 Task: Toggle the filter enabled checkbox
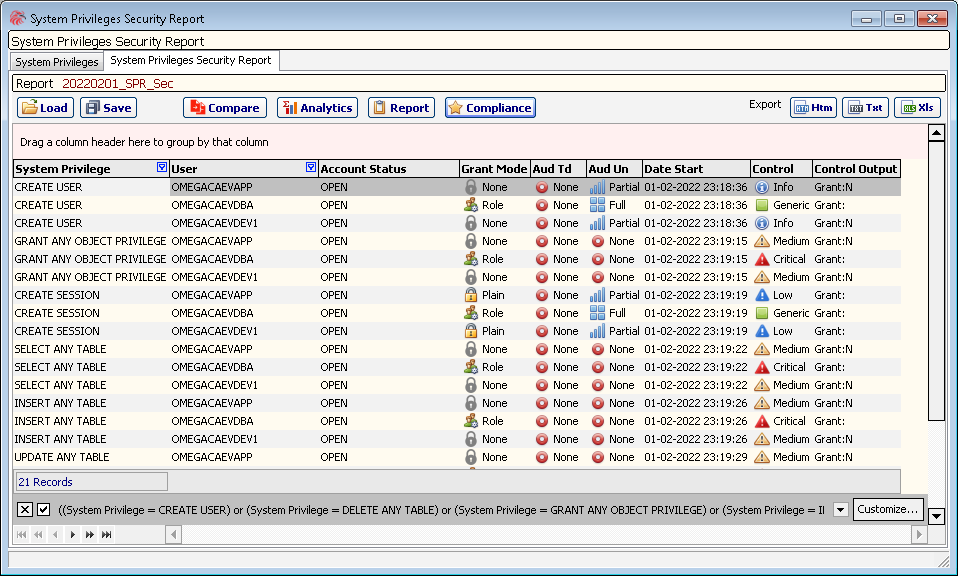click(43, 509)
